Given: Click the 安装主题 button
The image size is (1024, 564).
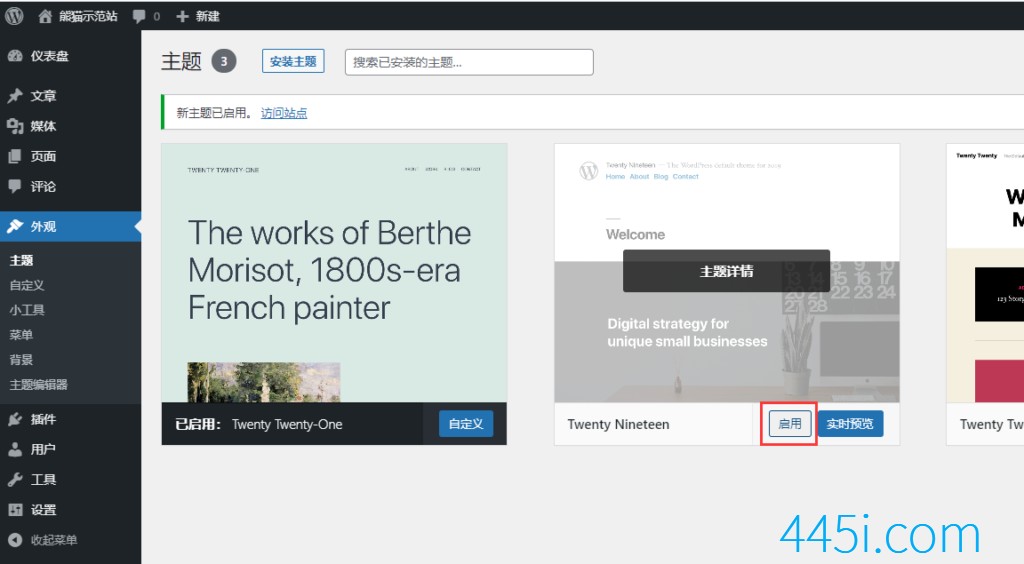Looking at the screenshot, I should pyautogui.click(x=293, y=61).
